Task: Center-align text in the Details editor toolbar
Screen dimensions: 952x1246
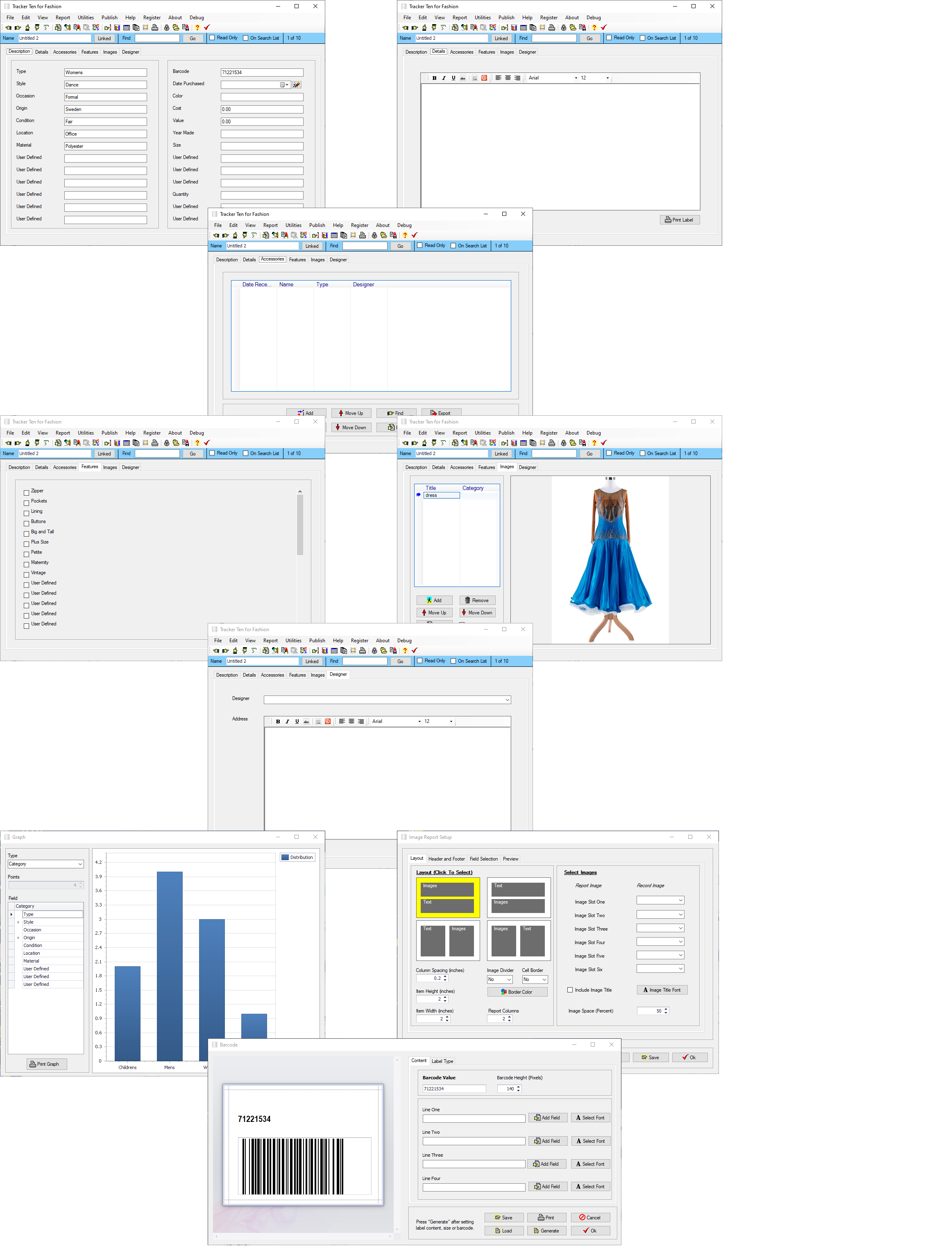Action: tap(508, 78)
